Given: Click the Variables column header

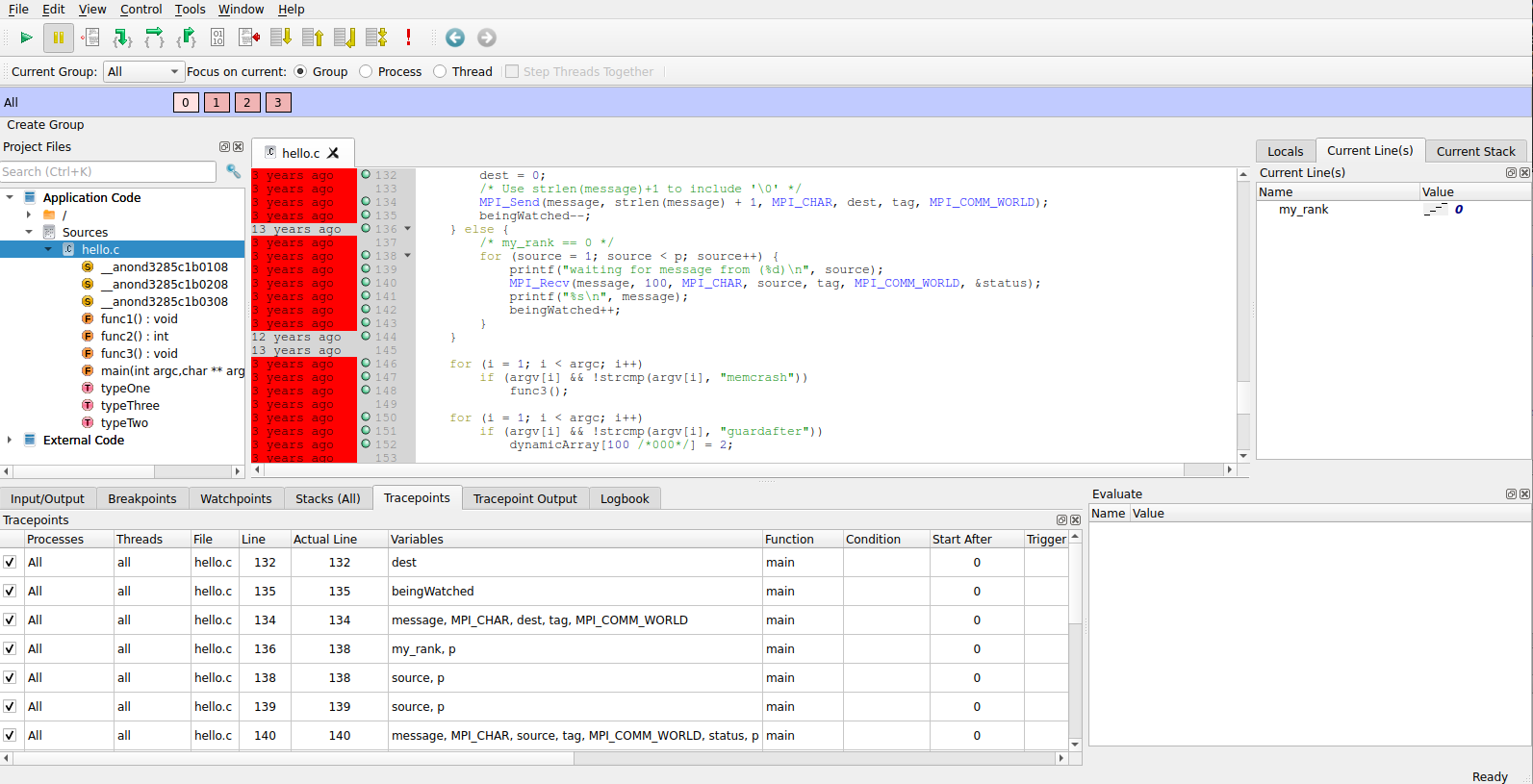Looking at the screenshot, I should click(575, 540).
